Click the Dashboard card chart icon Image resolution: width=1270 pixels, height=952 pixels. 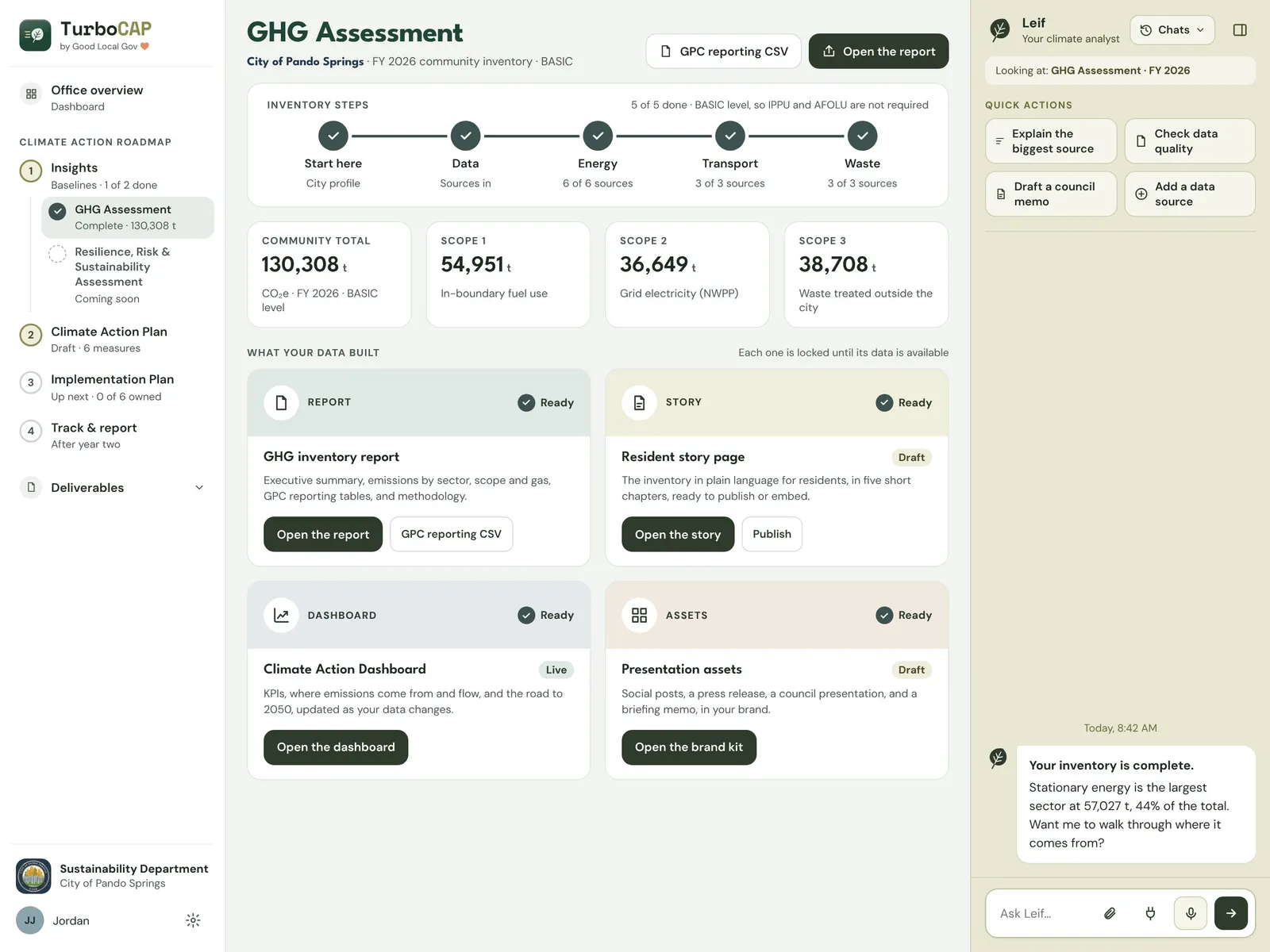[x=281, y=615]
